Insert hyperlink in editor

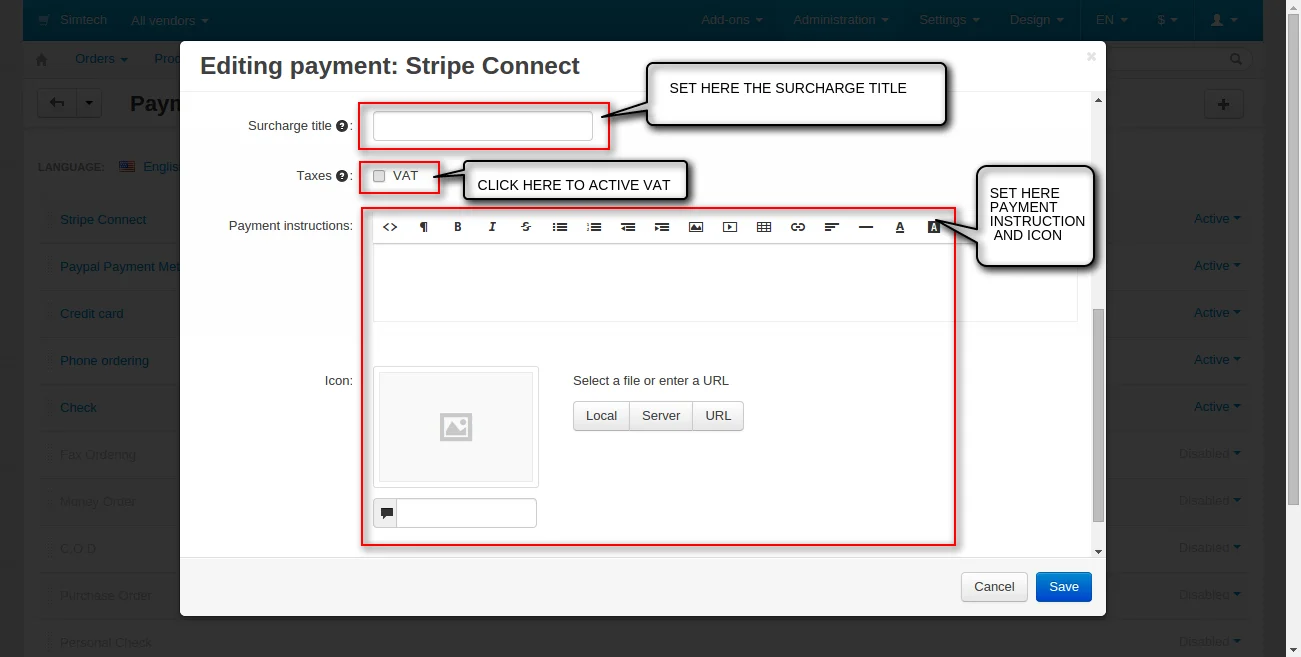[x=798, y=227]
